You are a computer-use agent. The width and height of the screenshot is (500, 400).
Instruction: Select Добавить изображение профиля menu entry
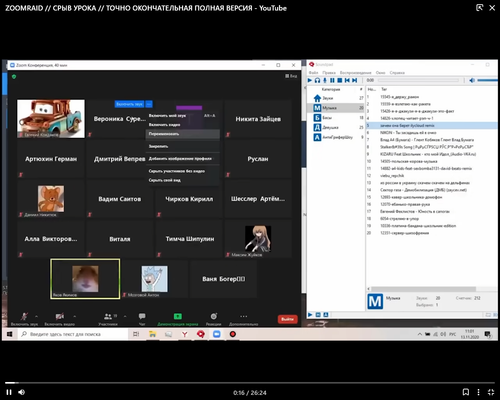click(x=183, y=159)
